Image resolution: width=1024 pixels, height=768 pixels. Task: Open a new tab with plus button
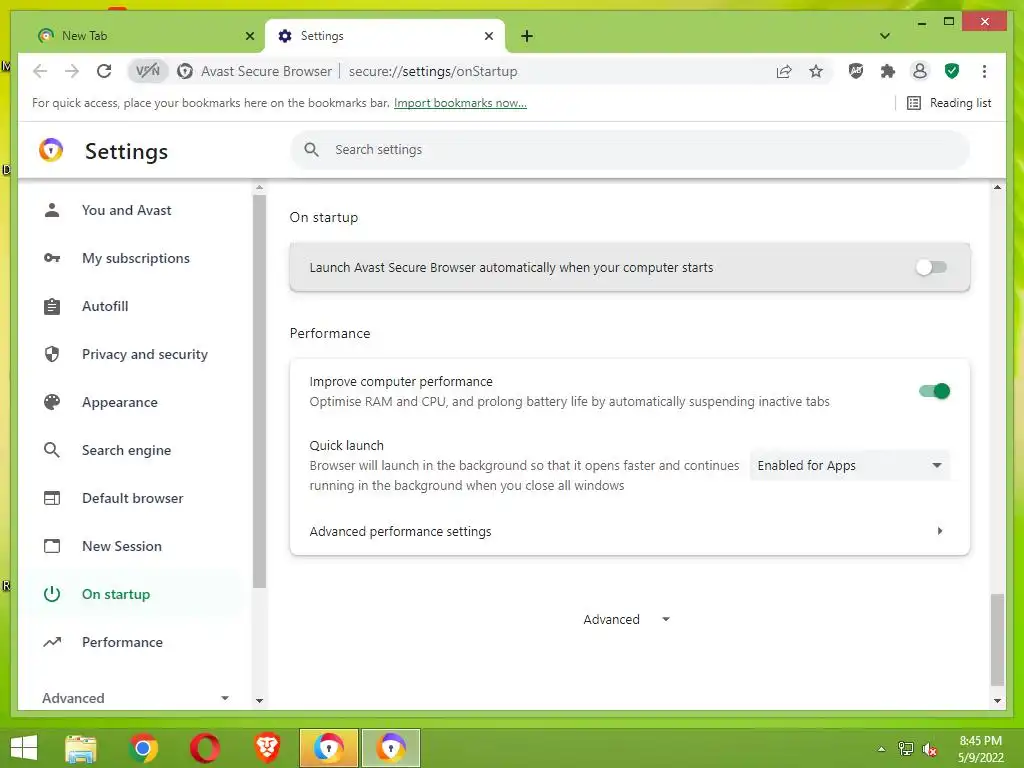pos(527,36)
